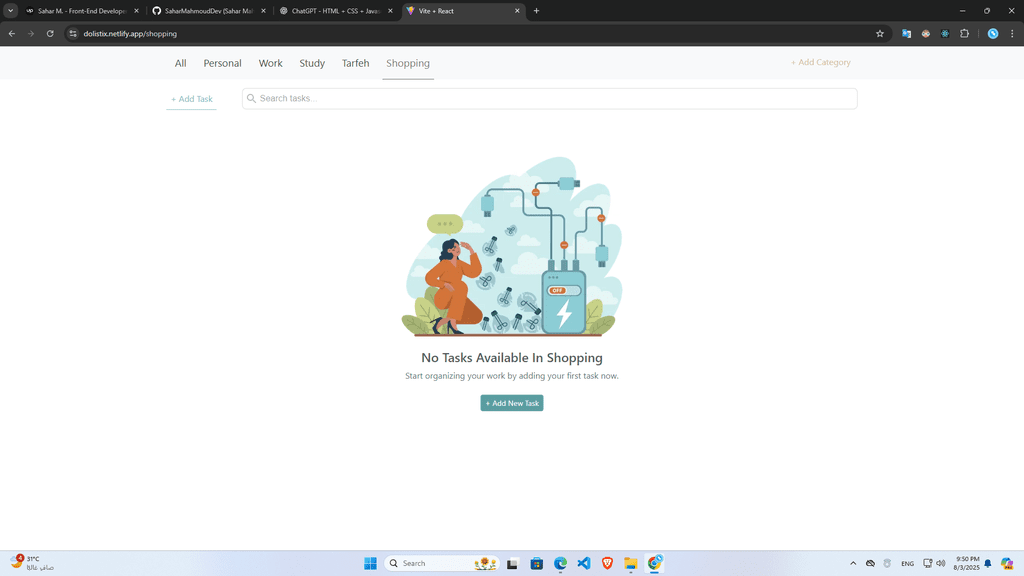Open the browser extensions puzzle icon
The image size is (1024, 576).
click(x=964, y=33)
